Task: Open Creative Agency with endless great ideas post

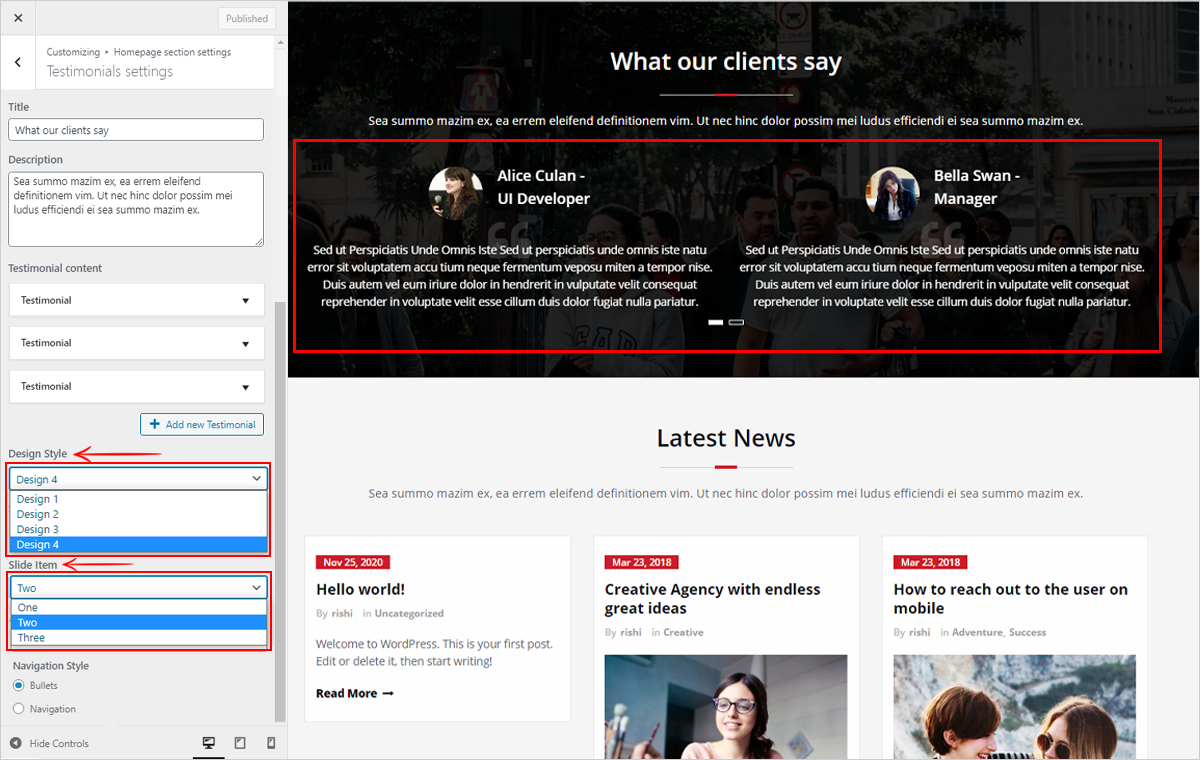Action: coord(712,599)
